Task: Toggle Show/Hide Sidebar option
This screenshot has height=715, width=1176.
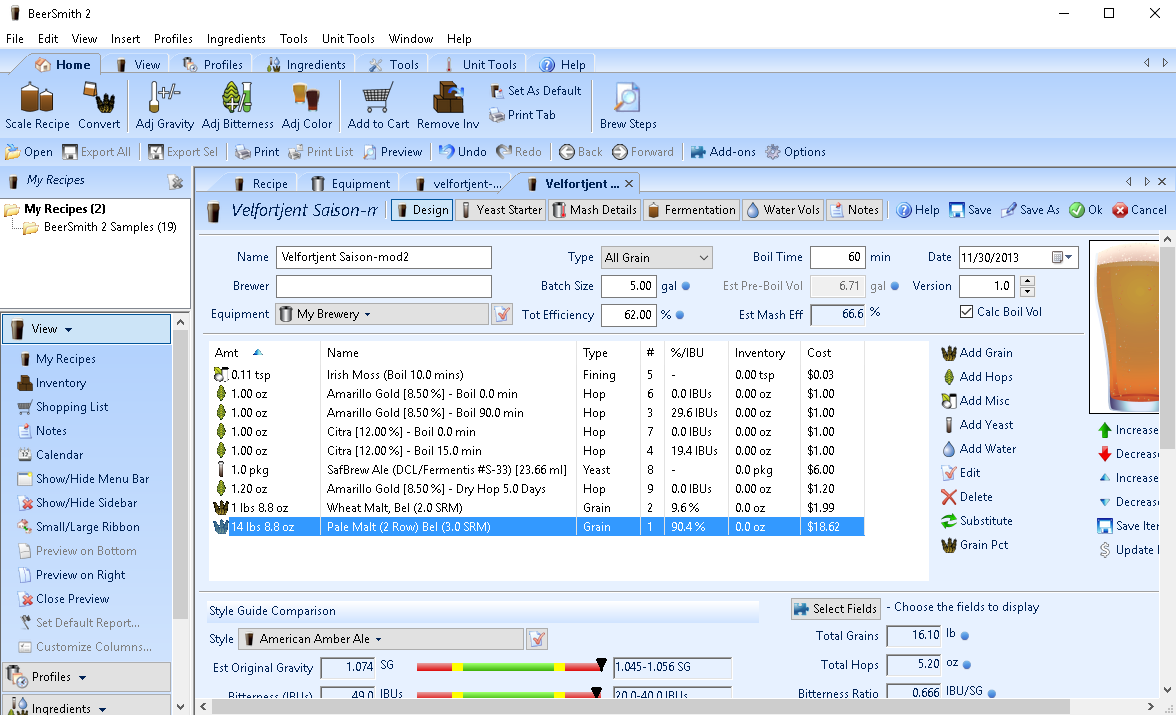Action: tap(86, 503)
